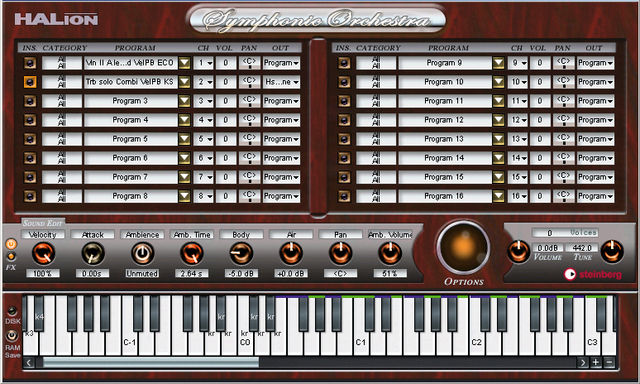Click the Attack knob
The width and height of the screenshot is (640, 384).
93,253
